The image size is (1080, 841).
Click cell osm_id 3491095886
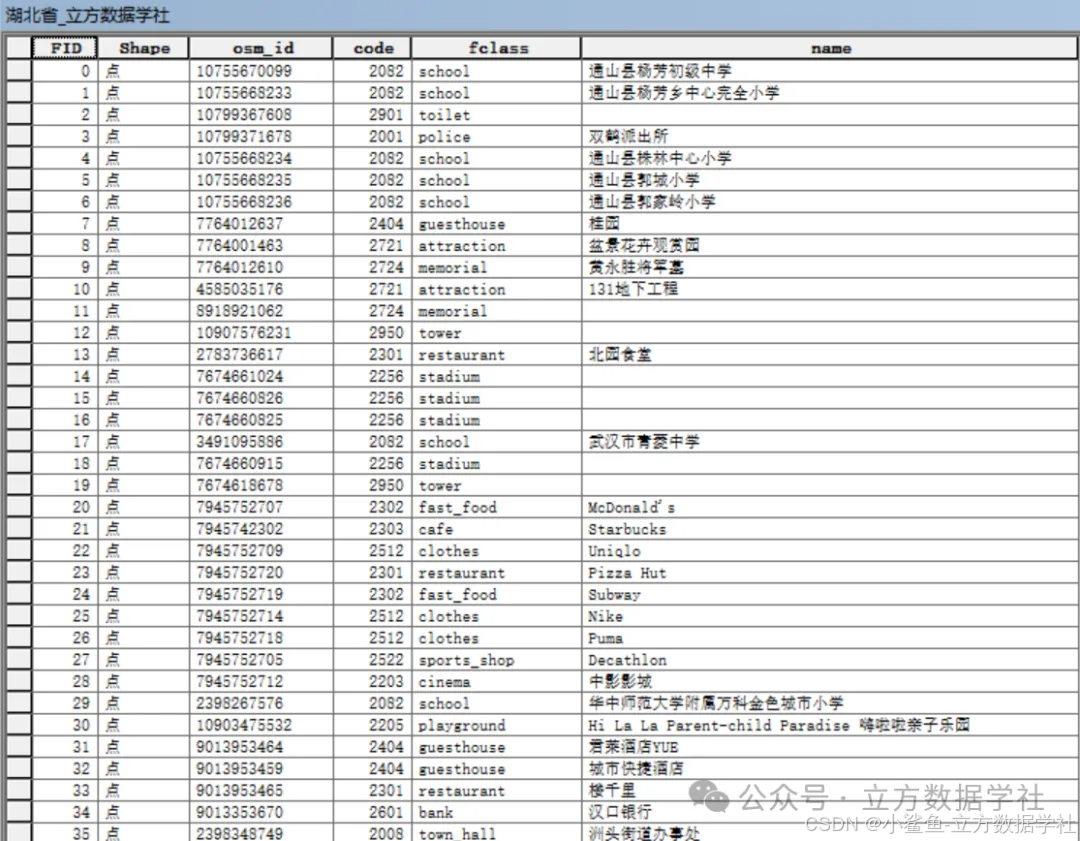coord(262,442)
